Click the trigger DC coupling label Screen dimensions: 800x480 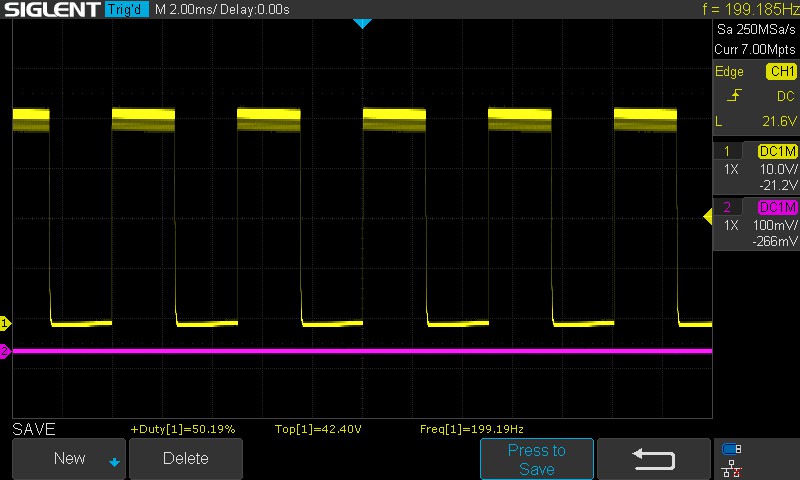click(x=786, y=96)
